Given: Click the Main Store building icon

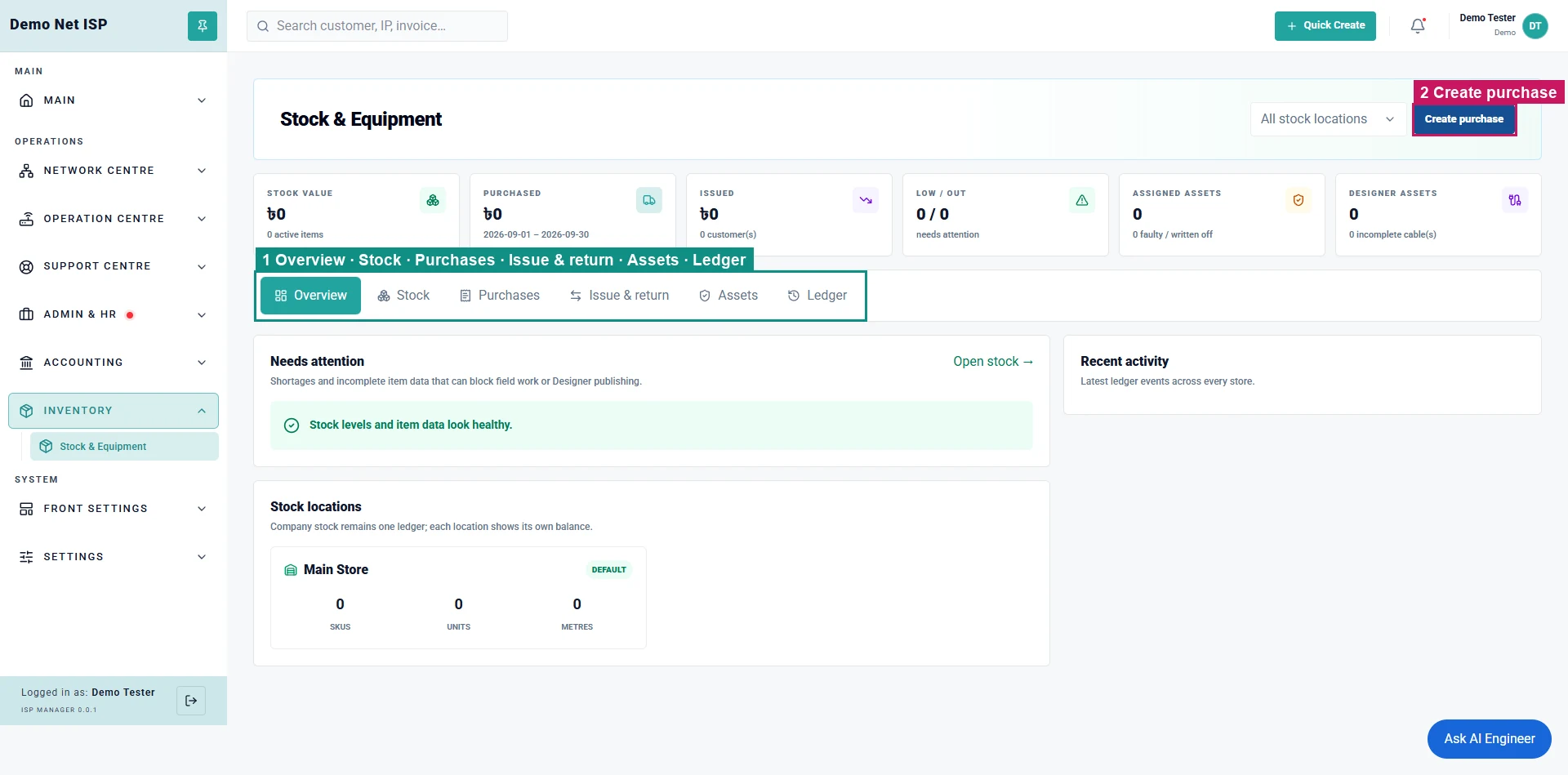Looking at the screenshot, I should [291, 570].
